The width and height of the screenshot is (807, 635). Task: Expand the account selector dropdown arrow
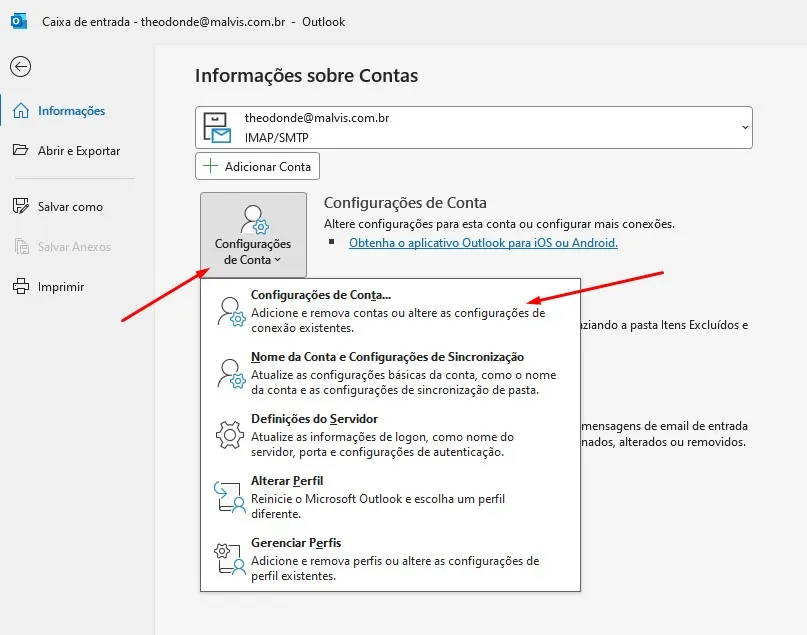point(744,127)
